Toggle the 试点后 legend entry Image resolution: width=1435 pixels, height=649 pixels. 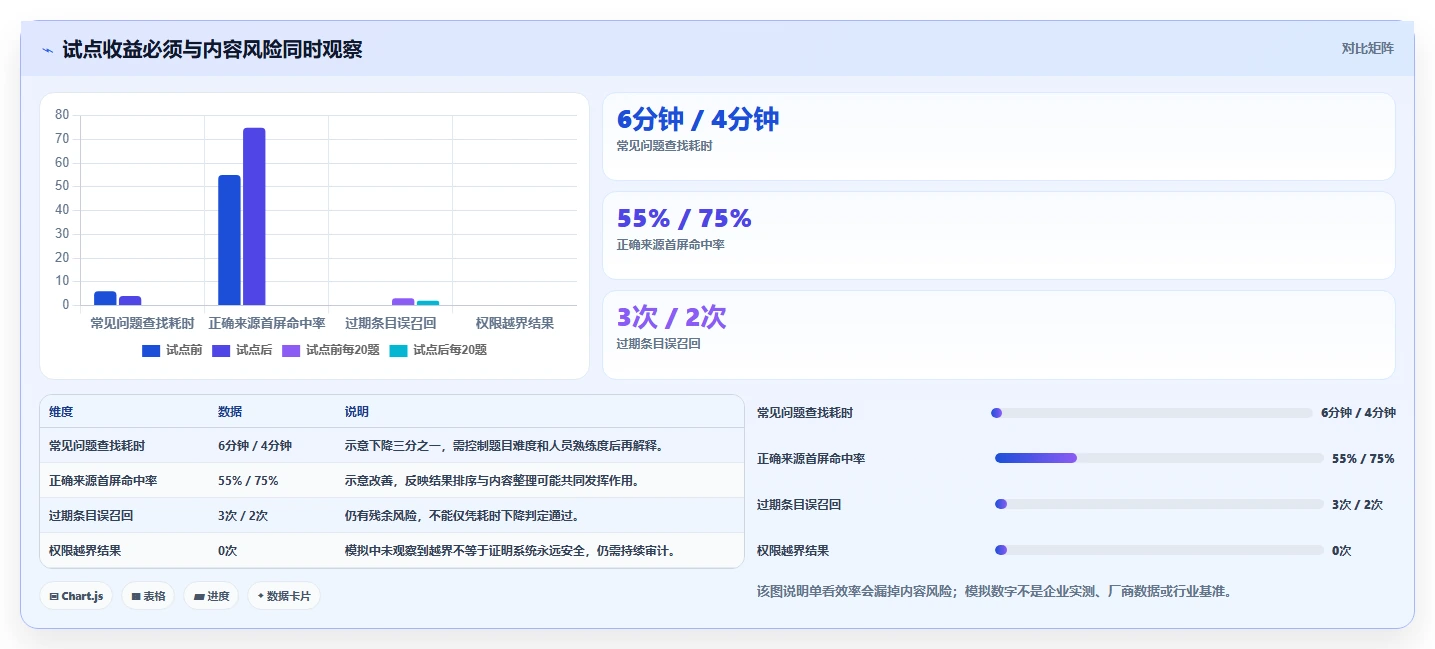tap(242, 350)
